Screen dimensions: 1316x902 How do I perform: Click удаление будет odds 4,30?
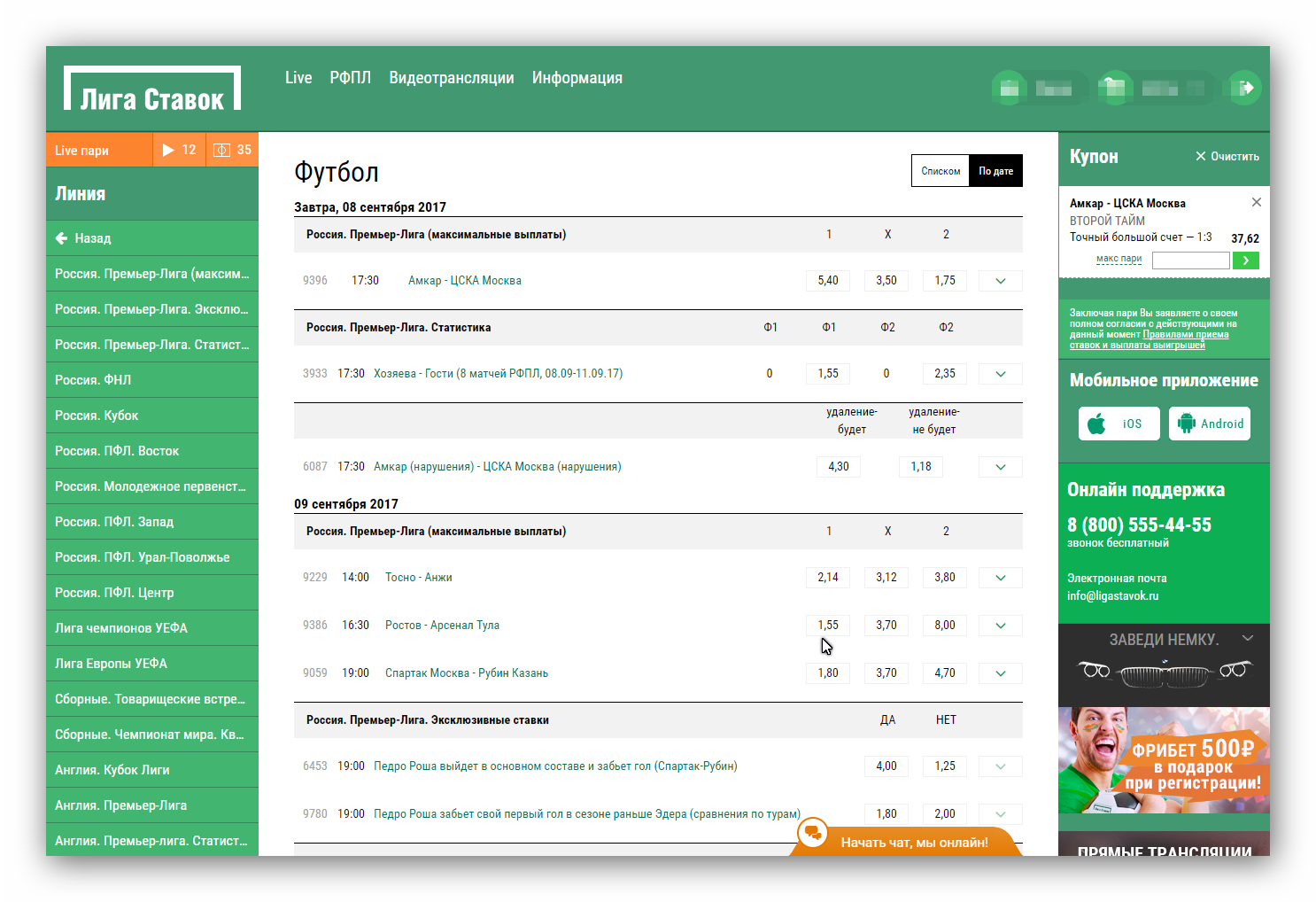coord(839,467)
